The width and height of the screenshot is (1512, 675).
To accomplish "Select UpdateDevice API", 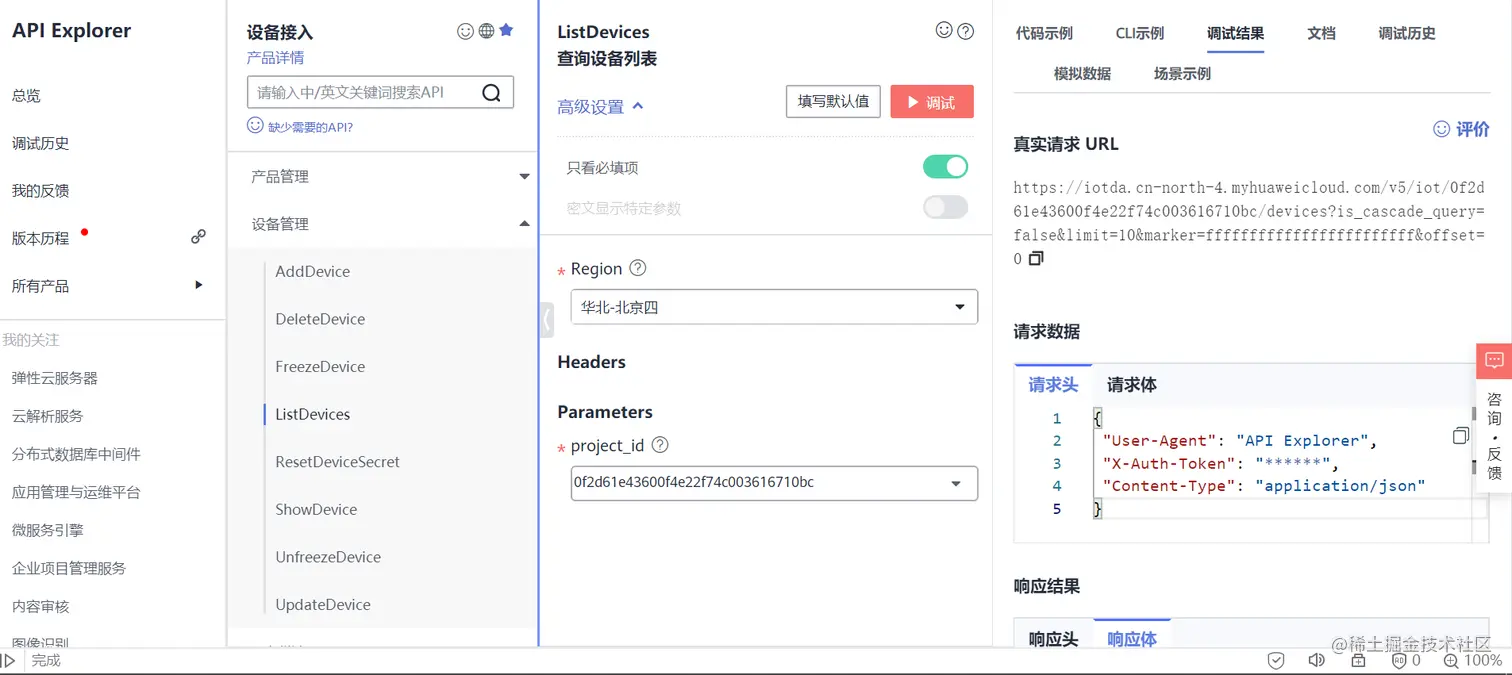I will 323,604.
